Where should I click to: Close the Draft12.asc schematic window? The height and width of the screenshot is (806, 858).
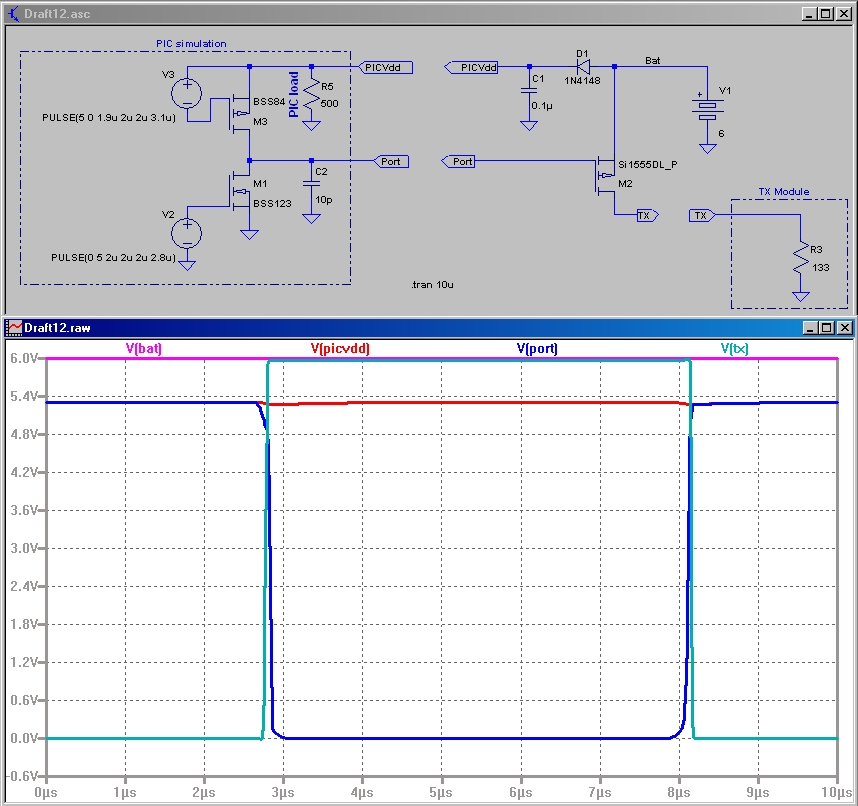pyautogui.click(x=844, y=14)
